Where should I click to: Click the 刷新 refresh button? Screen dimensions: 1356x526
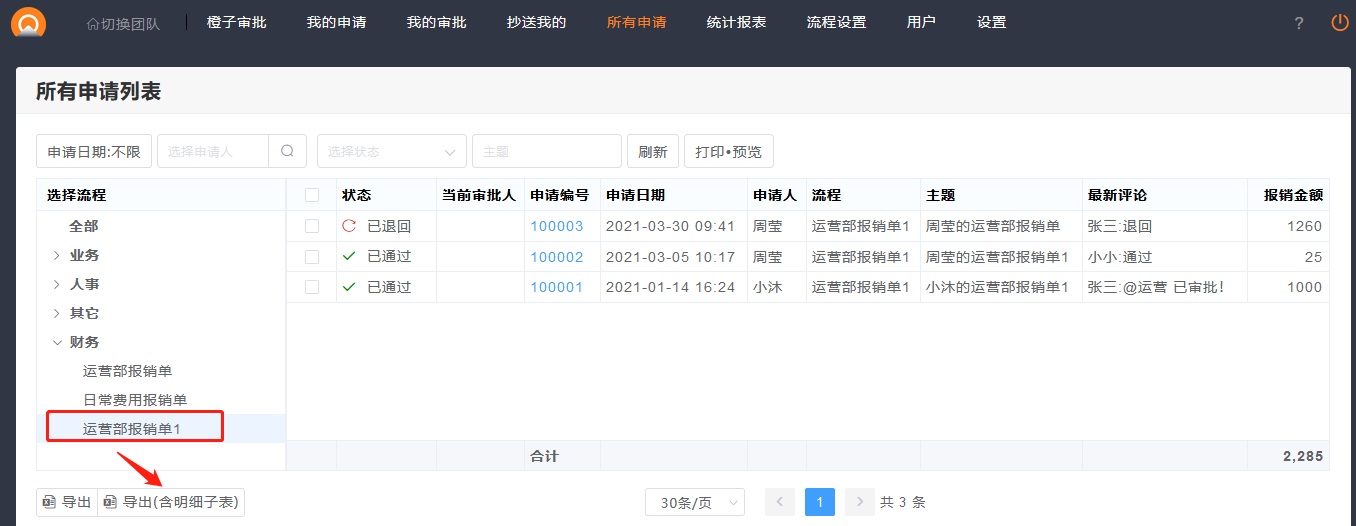pyautogui.click(x=652, y=151)
